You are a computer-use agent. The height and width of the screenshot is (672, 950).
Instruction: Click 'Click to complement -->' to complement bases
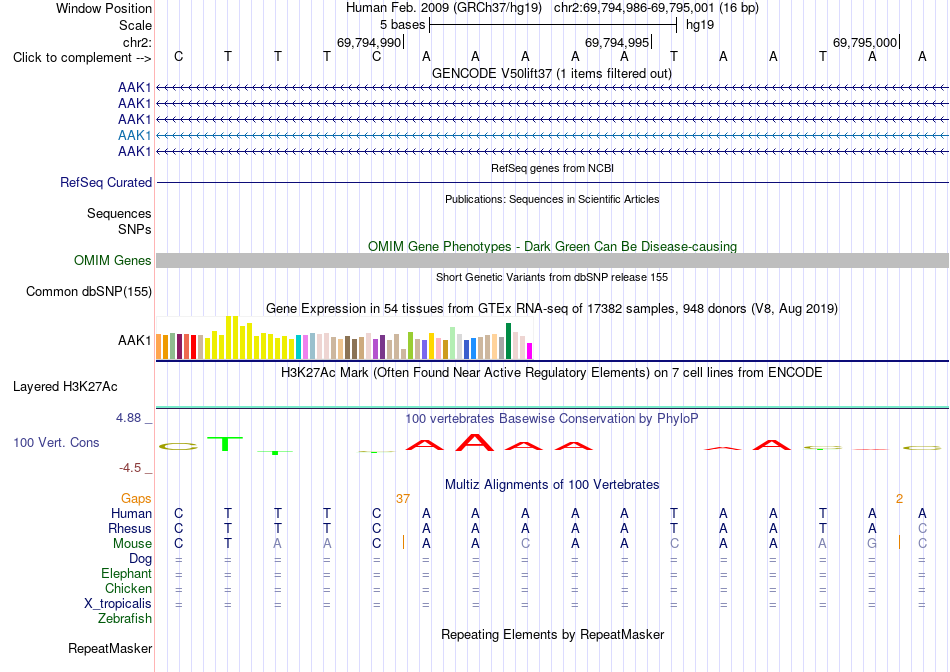click(82, 58)
